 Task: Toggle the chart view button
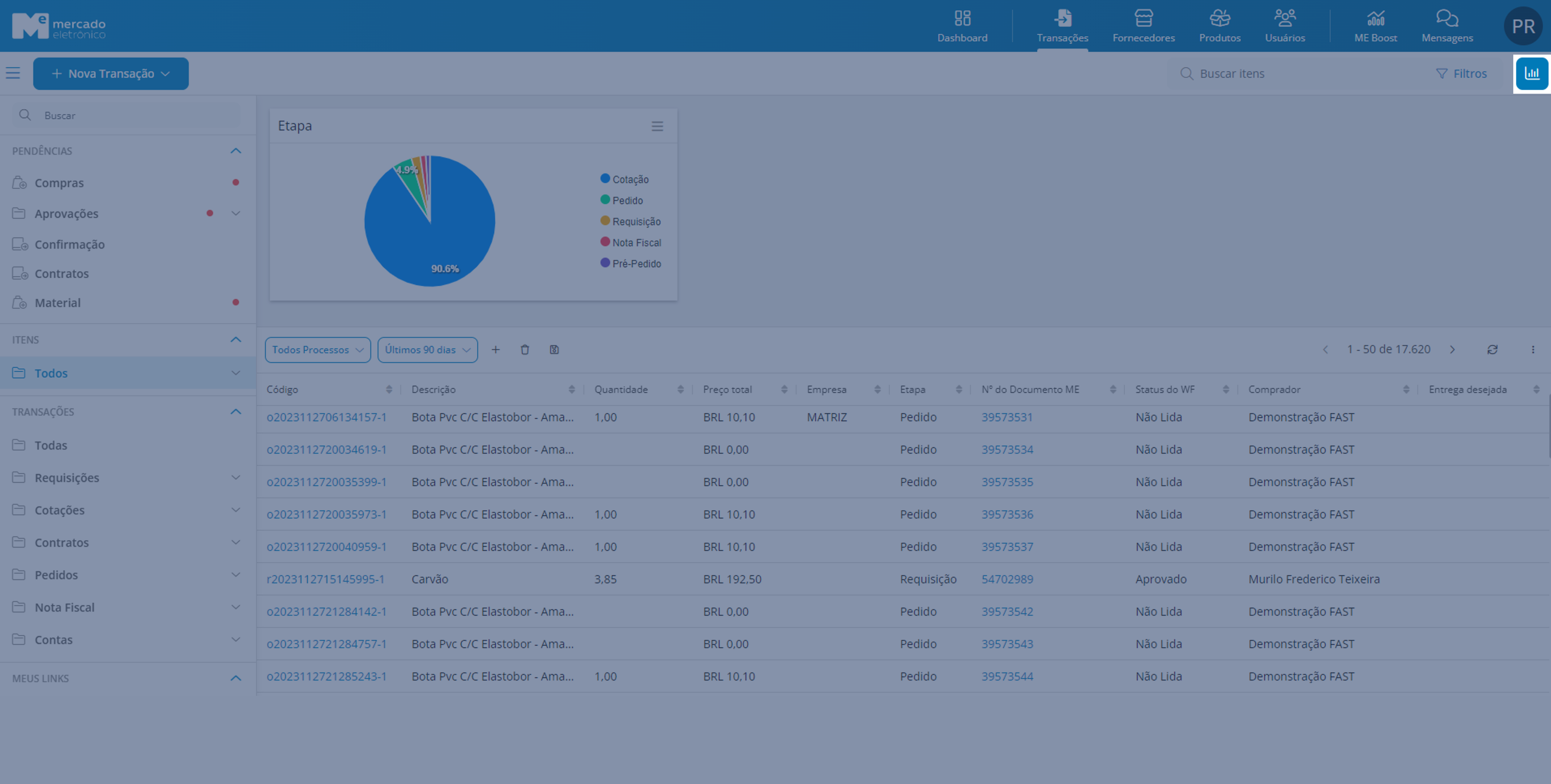pos(1532,73)
